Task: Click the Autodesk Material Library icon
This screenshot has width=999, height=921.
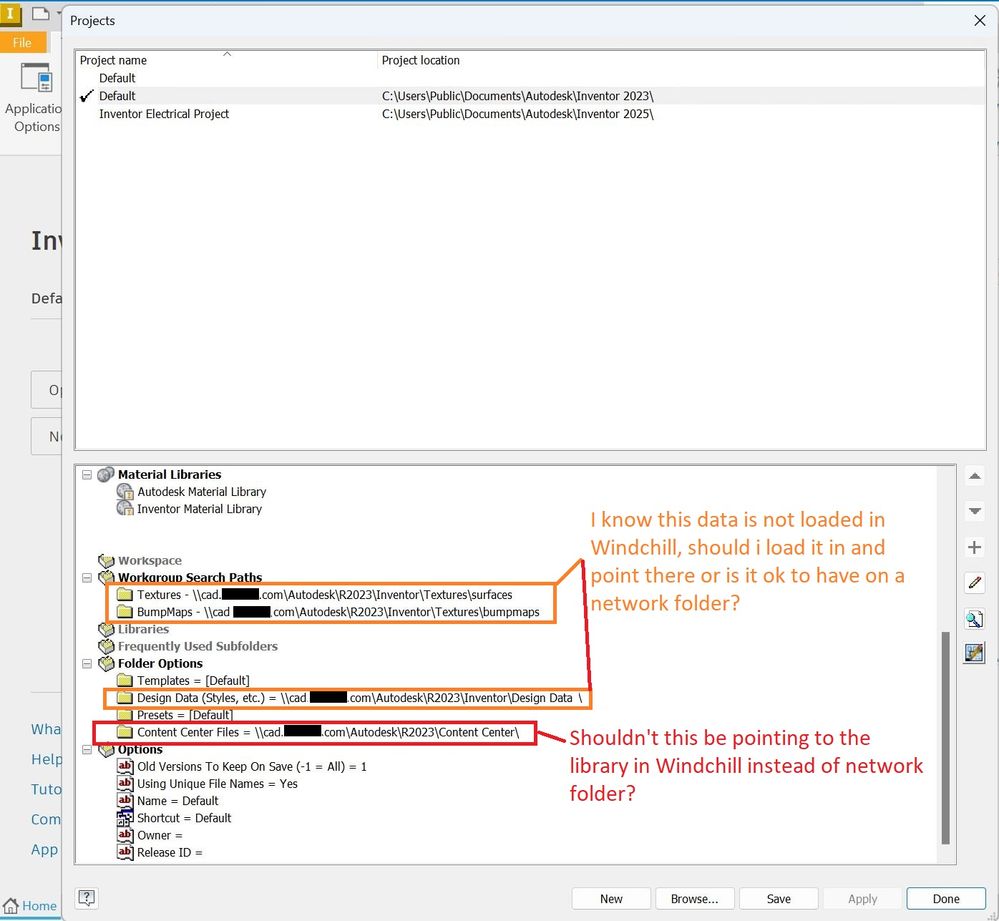Action: (125, 491)
